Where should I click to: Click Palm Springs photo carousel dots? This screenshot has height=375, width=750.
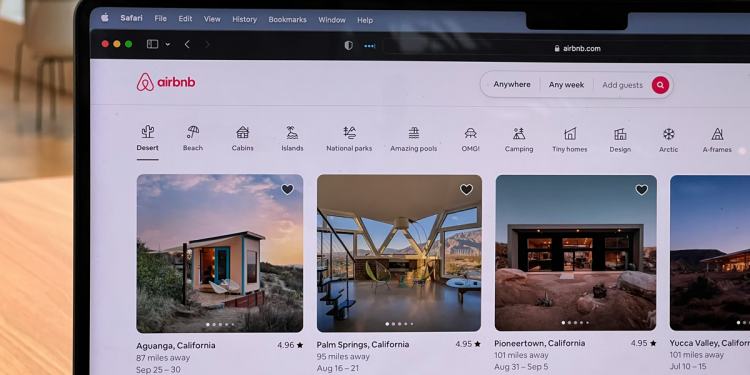point(399,324)
